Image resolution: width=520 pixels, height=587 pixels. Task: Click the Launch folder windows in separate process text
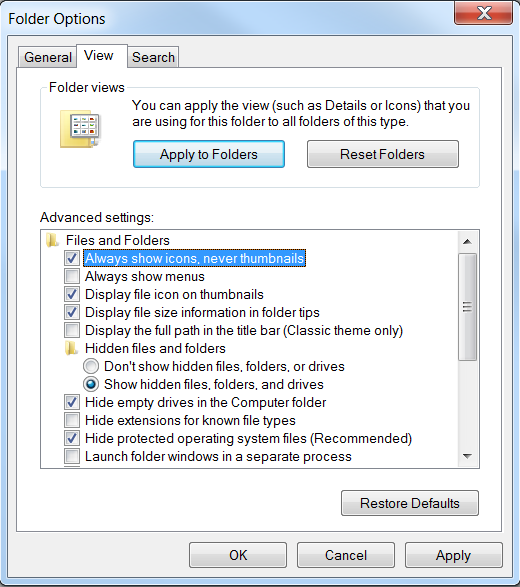218,456
